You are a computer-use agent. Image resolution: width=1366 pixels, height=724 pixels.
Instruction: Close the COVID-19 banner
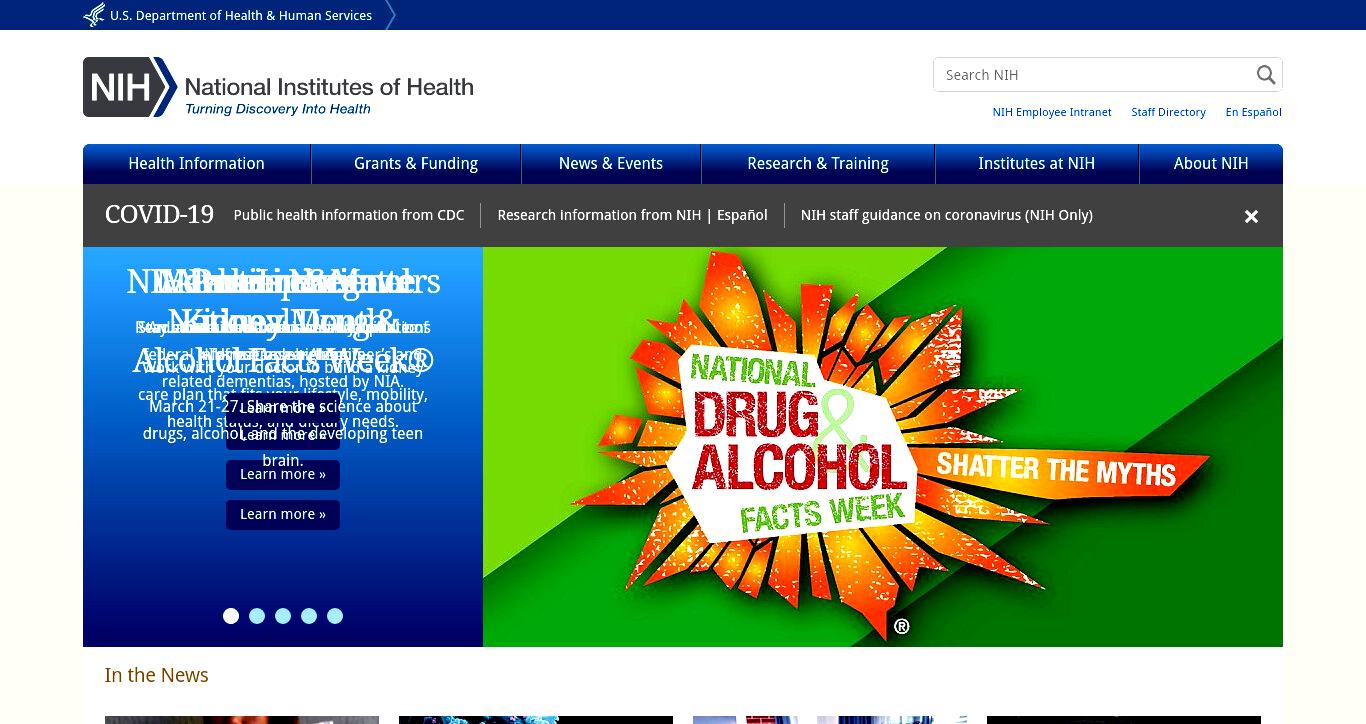pos(1251,216)
